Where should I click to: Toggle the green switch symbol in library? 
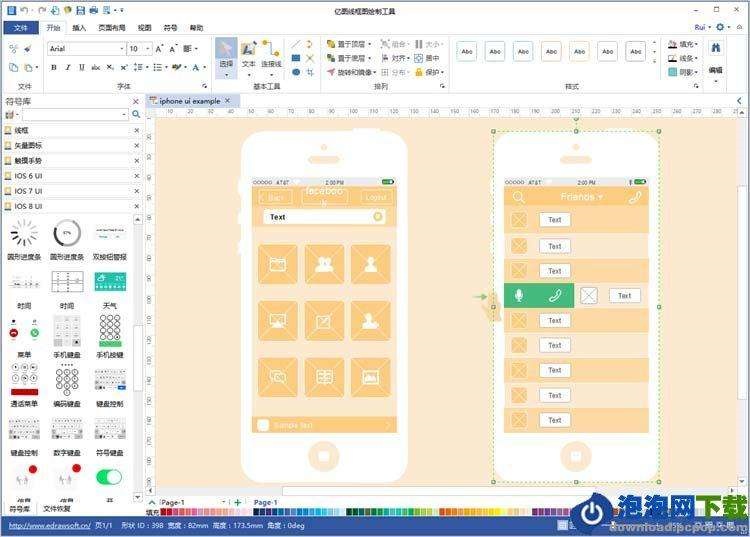tap(109, 476)
